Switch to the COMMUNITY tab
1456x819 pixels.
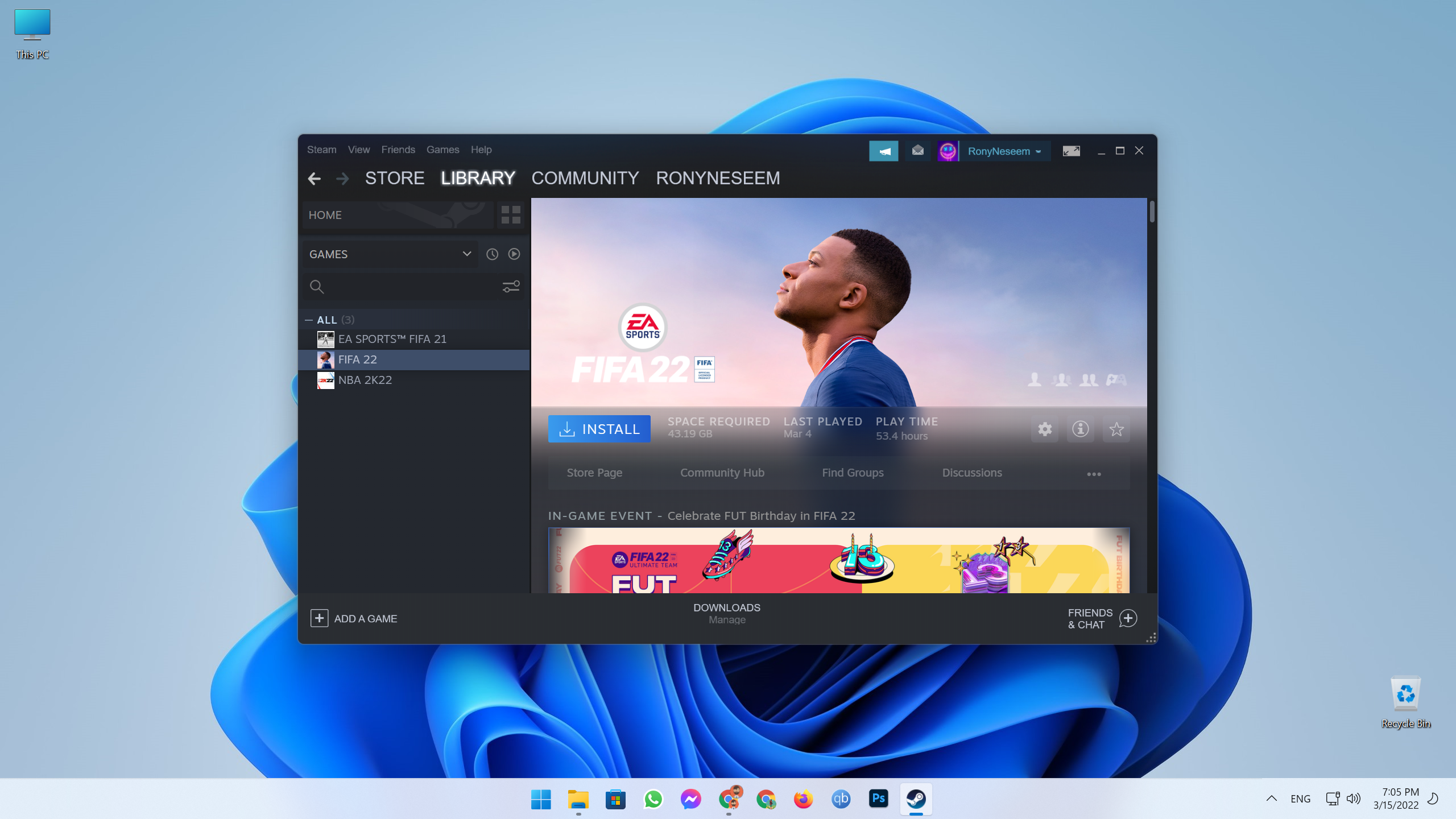point(585,179)
